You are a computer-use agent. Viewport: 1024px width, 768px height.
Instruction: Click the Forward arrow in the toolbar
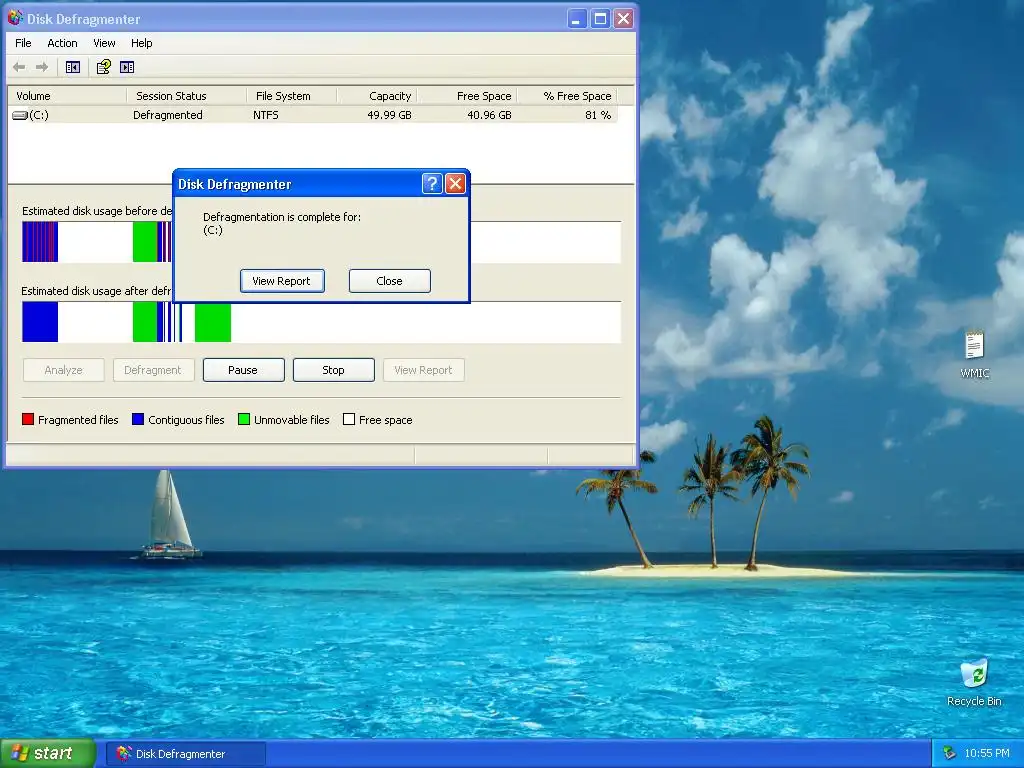(42, 67)
